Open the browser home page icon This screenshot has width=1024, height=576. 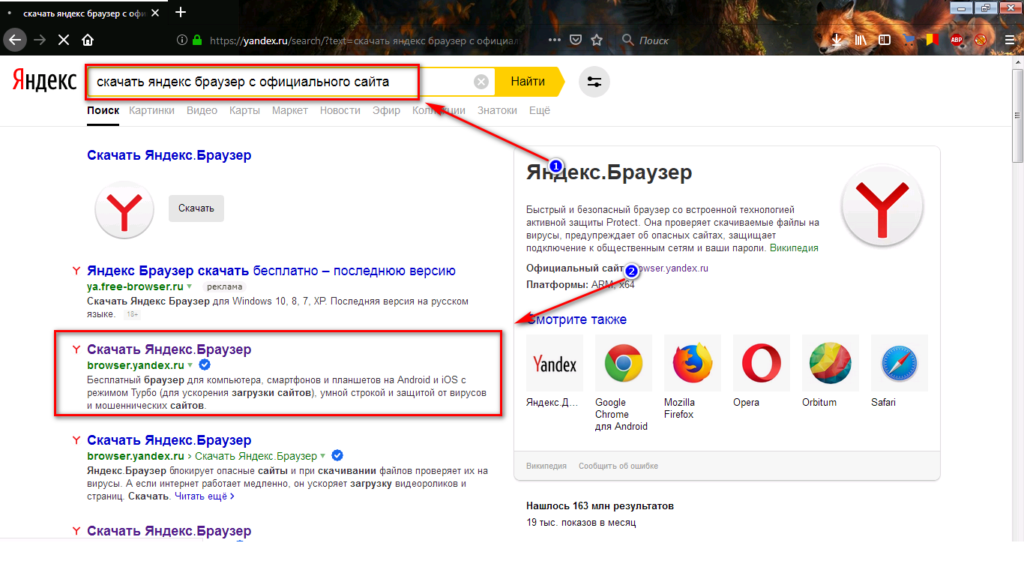(x=88, y=40)
